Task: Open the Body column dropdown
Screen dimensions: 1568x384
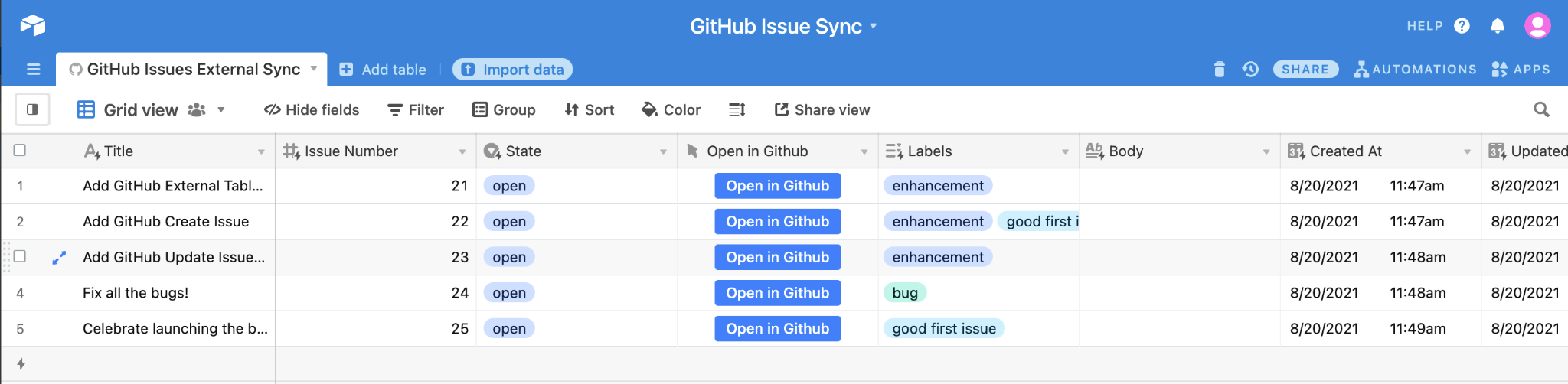Action: click(1266, 151)
